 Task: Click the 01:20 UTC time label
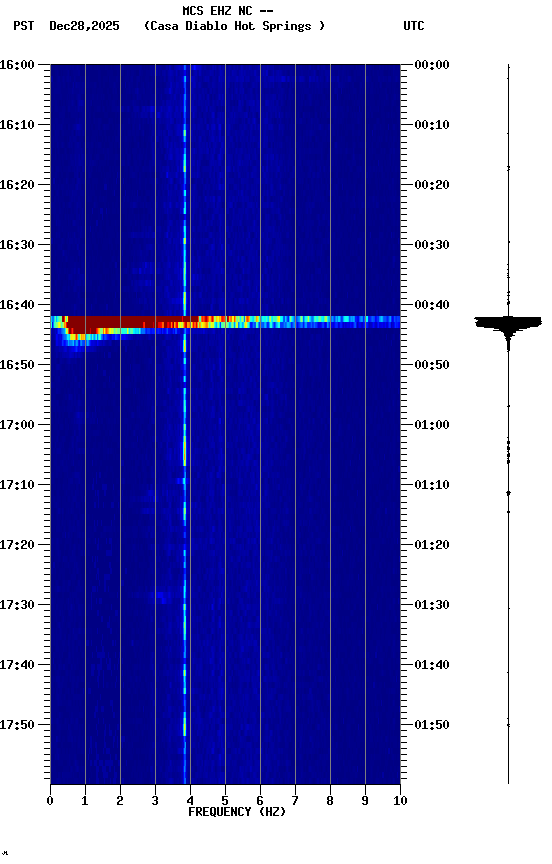[x=432, y=546]
